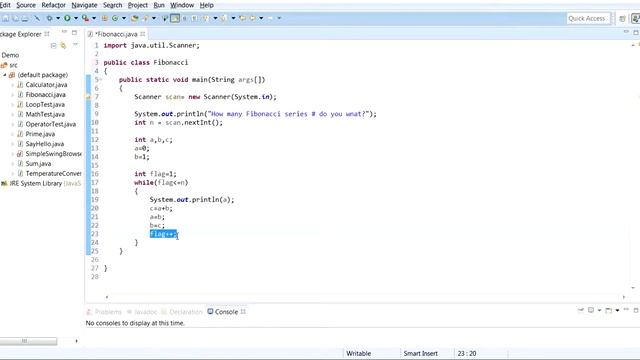Screen dimensions: 640x360
Task: Close the Fibonacci.java editor tab
Action: pyautogui.click(x=142, y=34)
